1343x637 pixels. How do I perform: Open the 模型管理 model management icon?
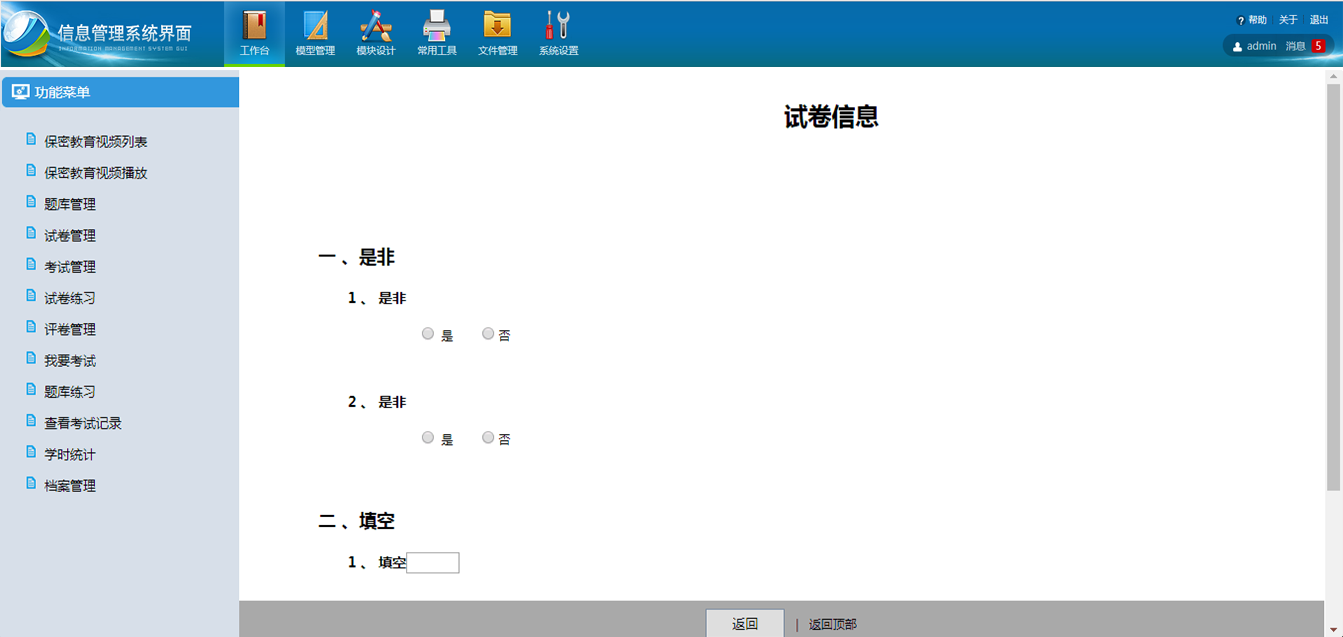click(x=315, y=26)
